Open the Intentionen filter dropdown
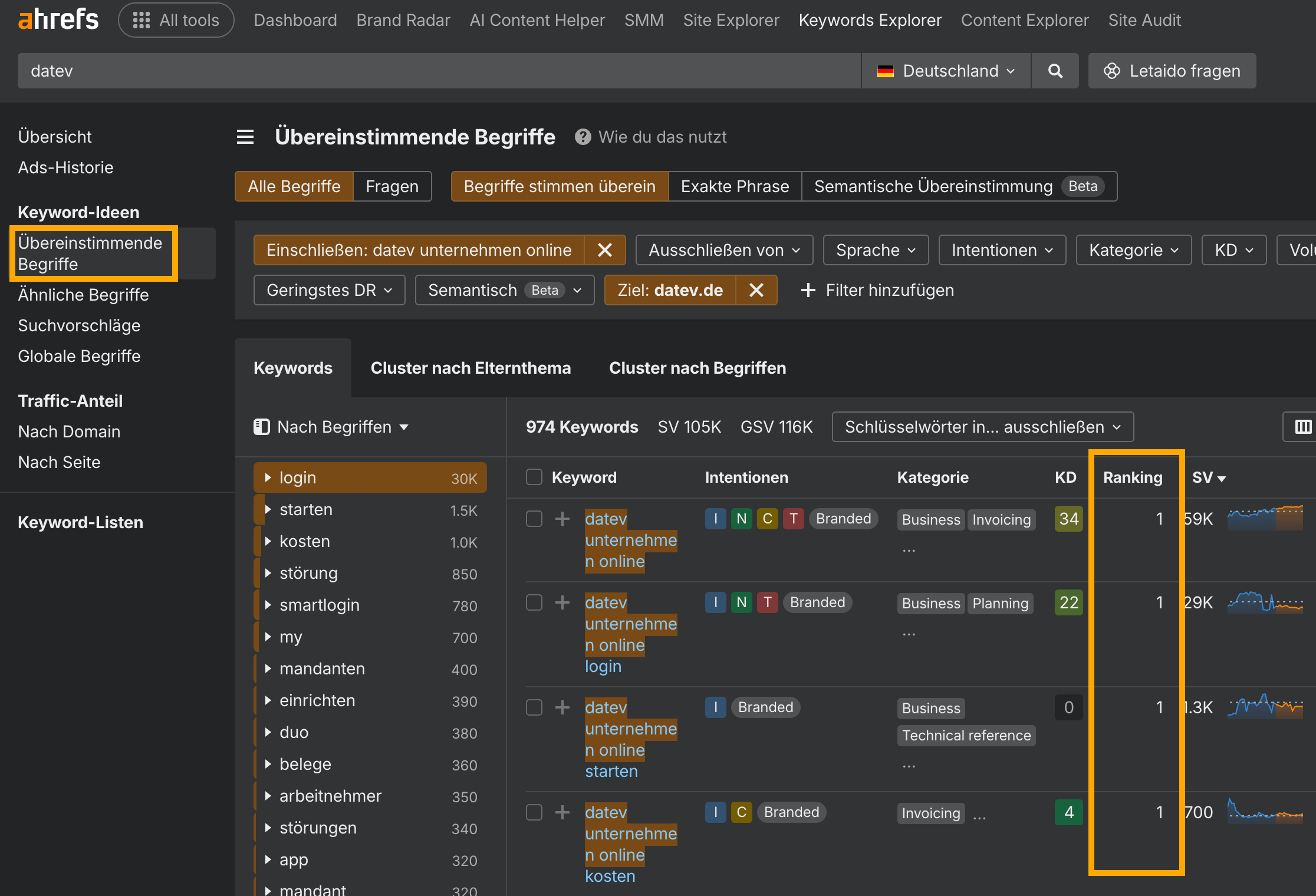The height and width of the screenshot is (896, 1316). click(x=1002, y=250)
